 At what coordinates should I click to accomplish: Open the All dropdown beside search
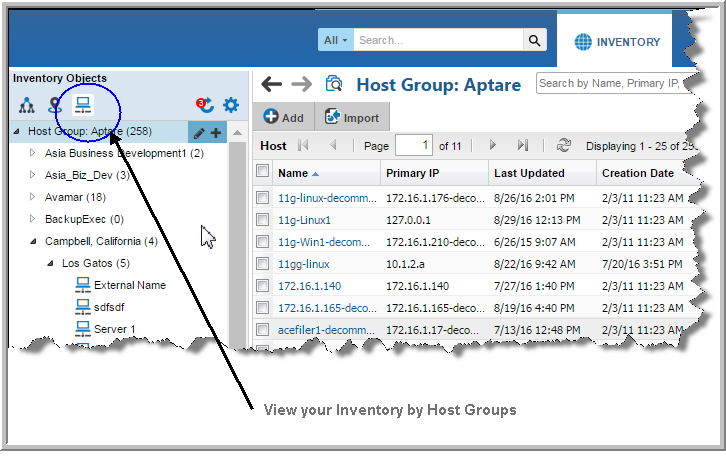click(335, 40)
